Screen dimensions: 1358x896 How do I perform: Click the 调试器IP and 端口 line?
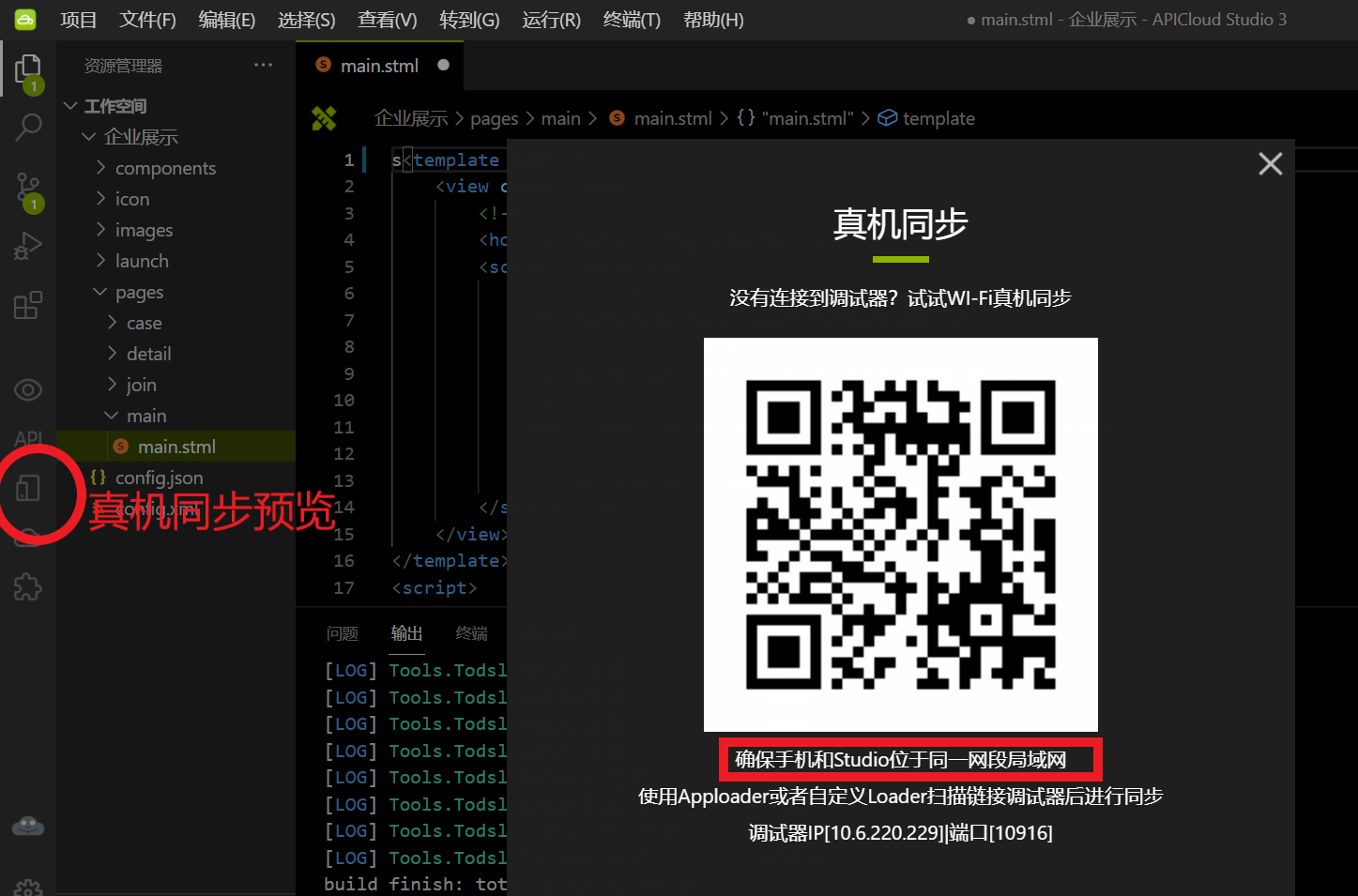[901, 833]
